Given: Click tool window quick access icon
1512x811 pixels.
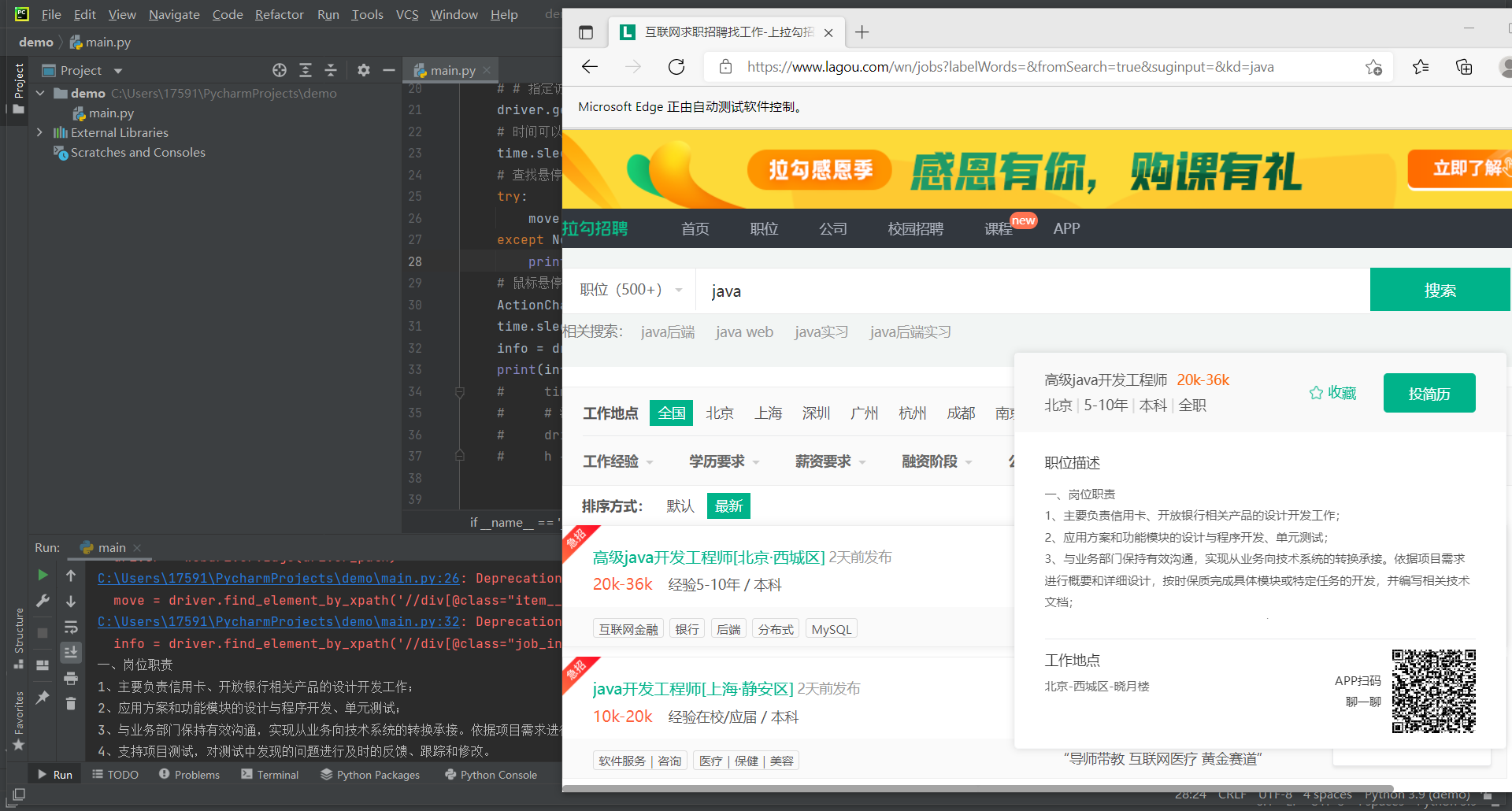Looking at the screenshot, I should click(19, 794).
